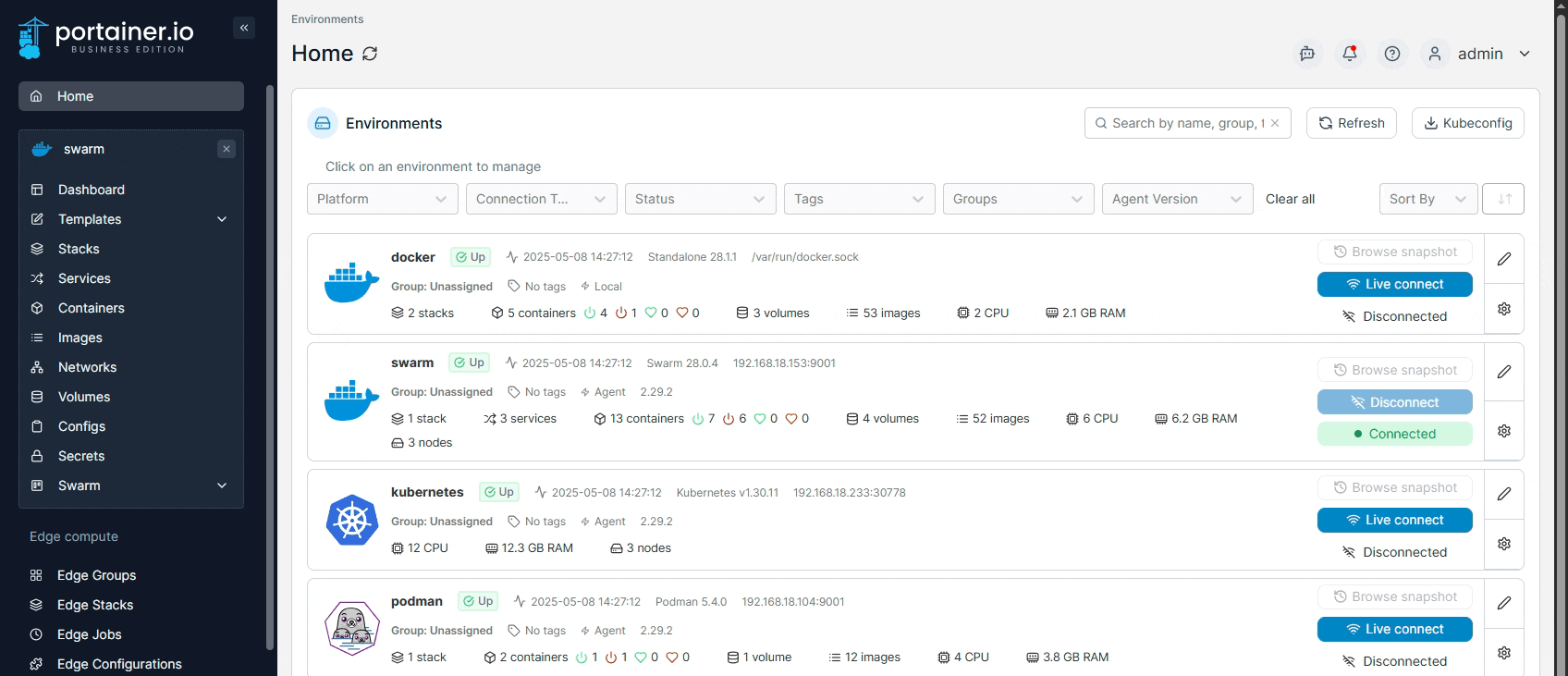Image resolution: width=1568 pixels, height=676 pixels.
Task: Open the admin user menu
Action: point(1479,54)
